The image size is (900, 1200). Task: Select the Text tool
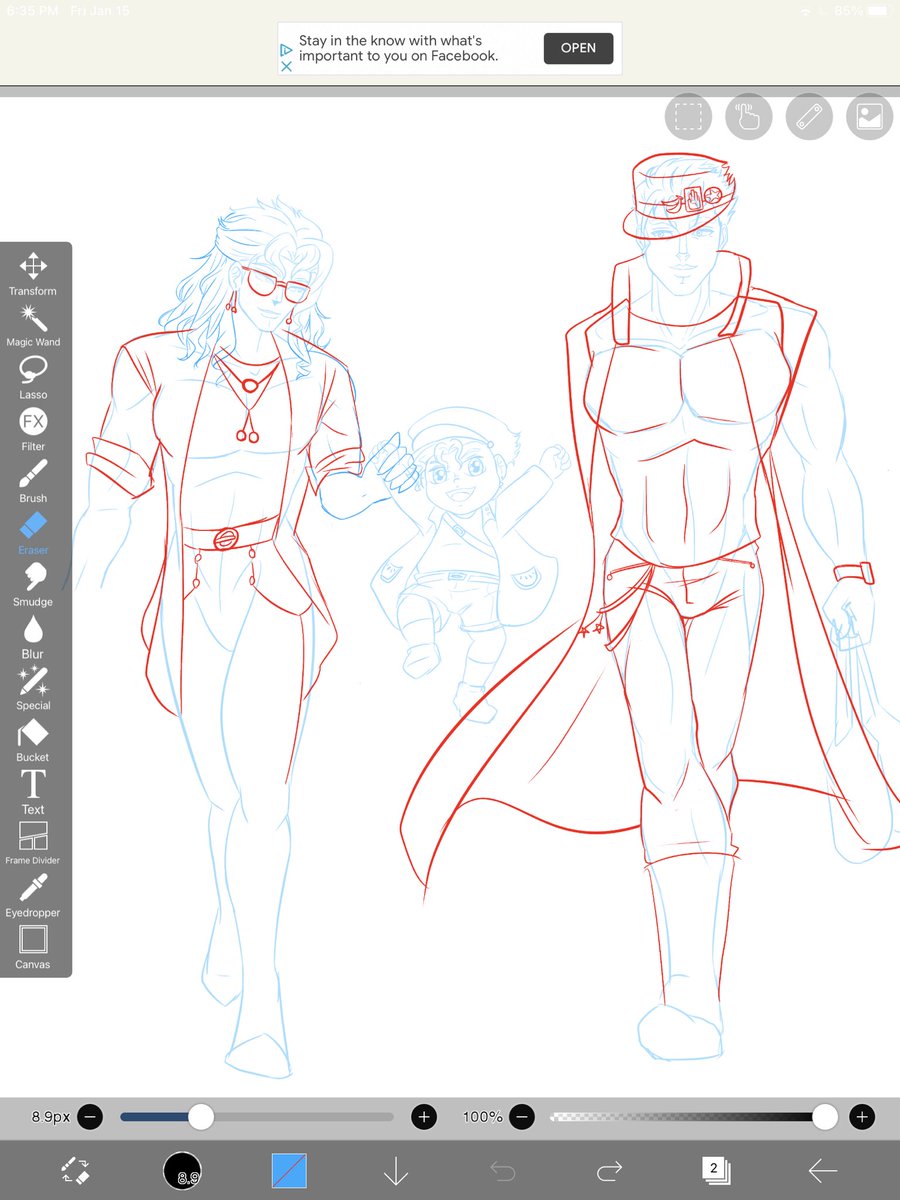pyautogui.click(x=33, y=792)
